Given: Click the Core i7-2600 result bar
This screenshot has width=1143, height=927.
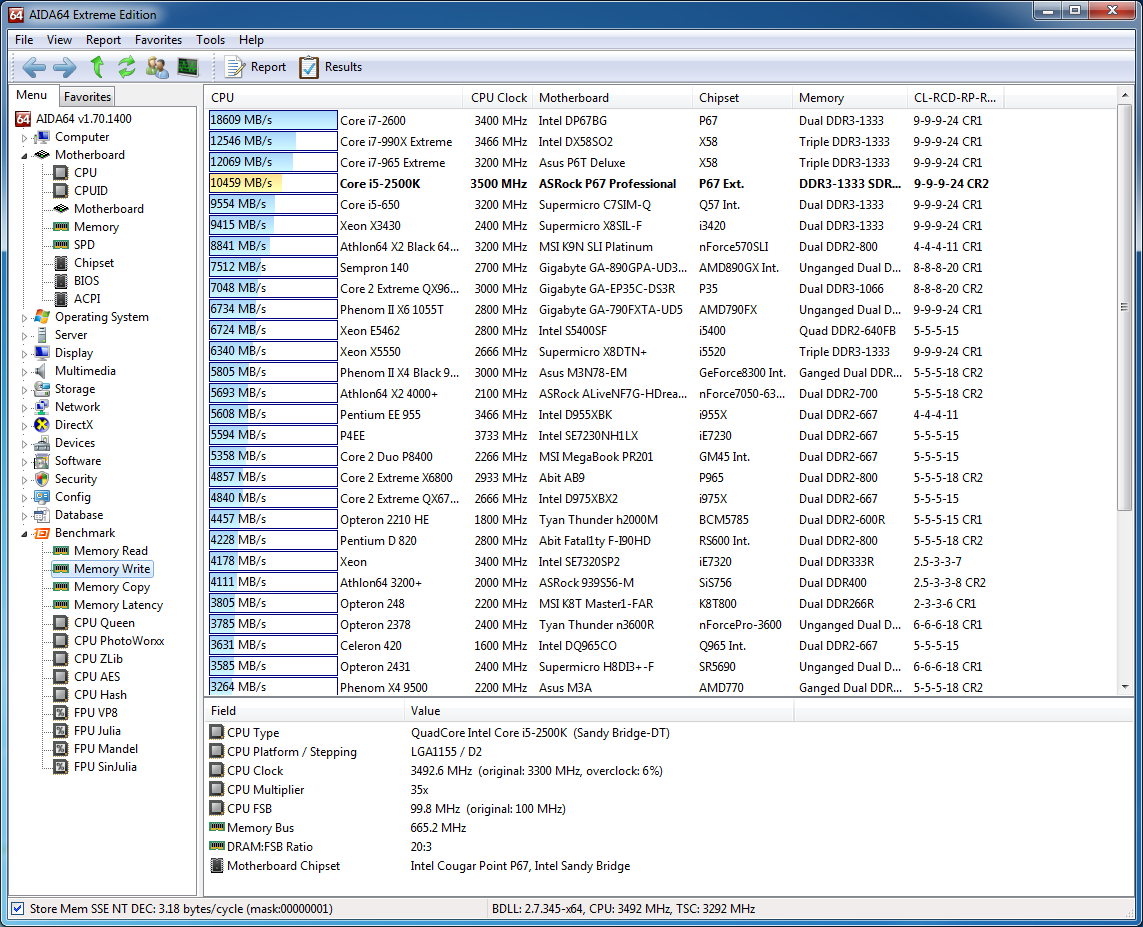Looking at the screenshot, I should pyautogui.click(x=272, y=120).
